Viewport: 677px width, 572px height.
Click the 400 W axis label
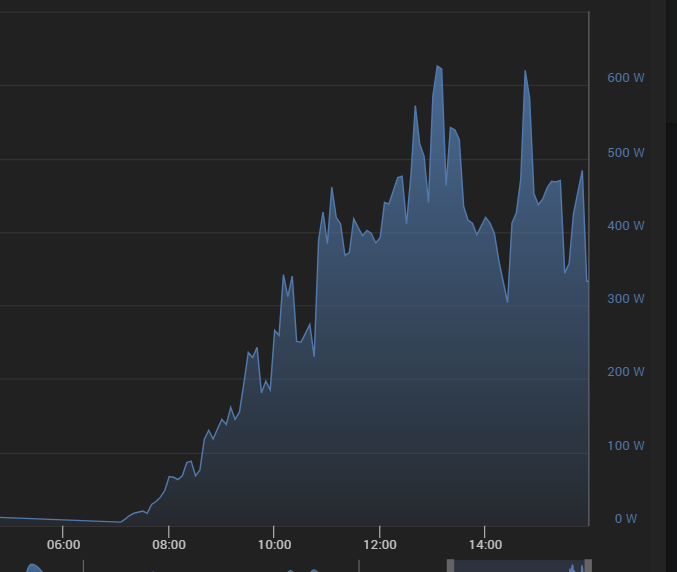pos(625,226)
